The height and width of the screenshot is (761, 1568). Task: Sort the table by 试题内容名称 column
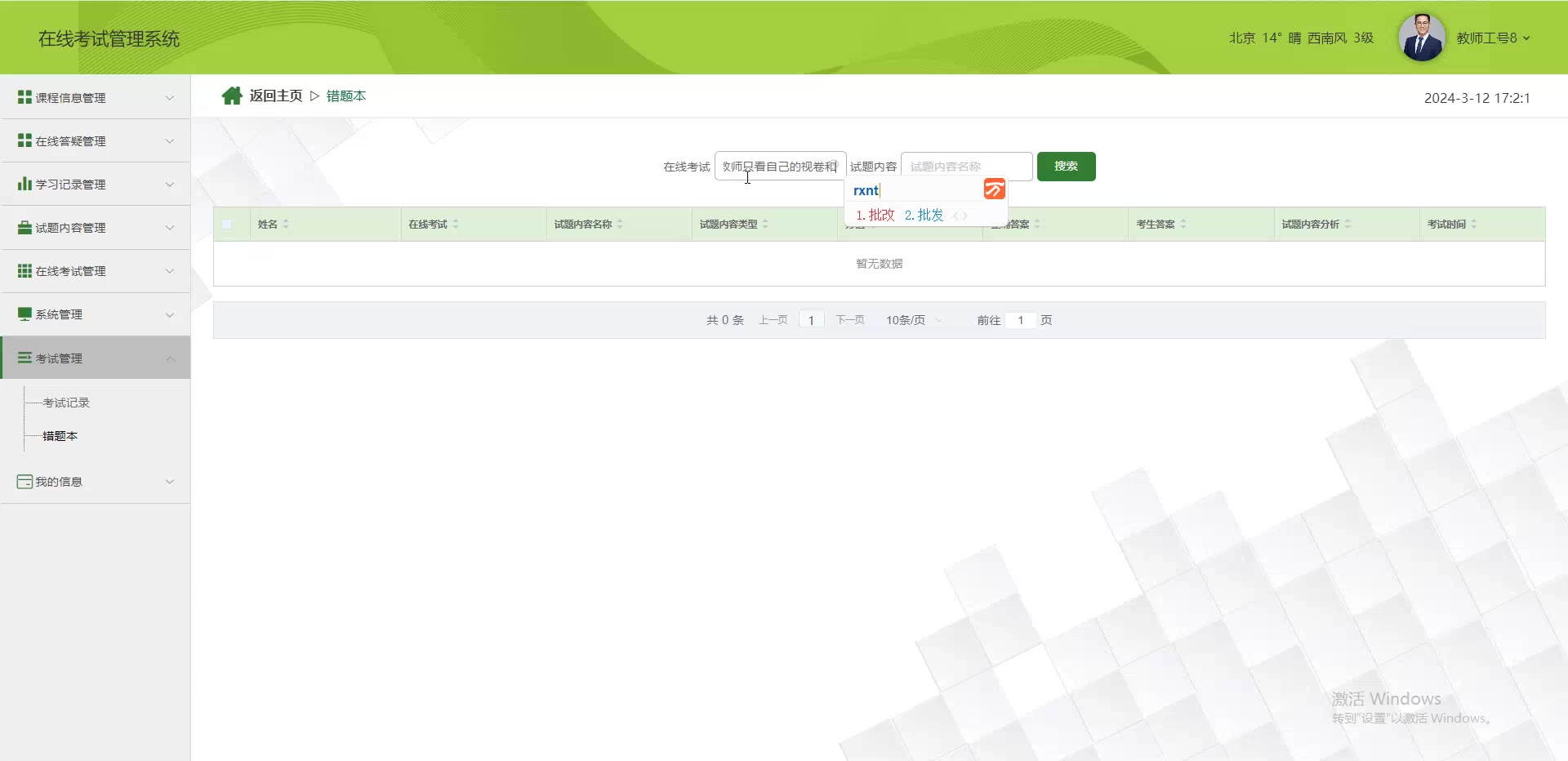pos(620,224)
